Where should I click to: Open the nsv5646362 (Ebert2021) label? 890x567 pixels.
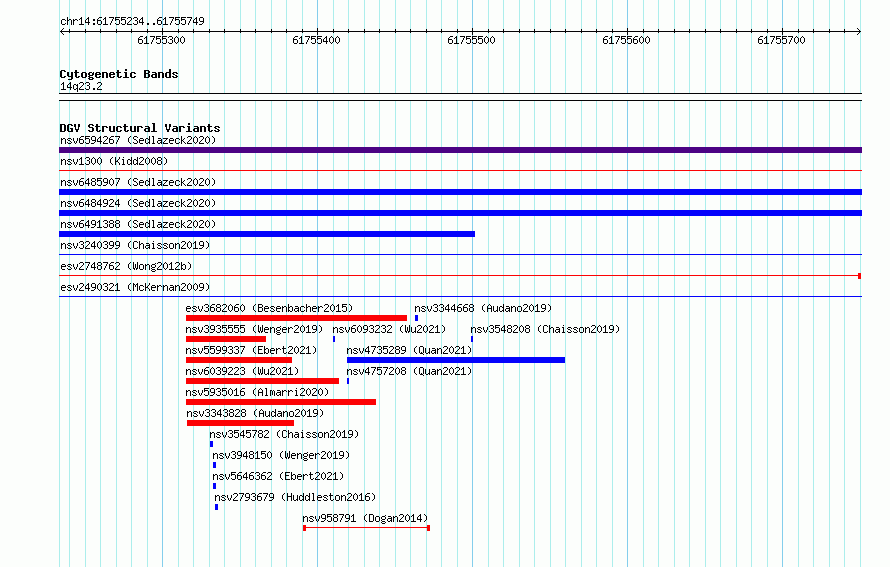tap(278, 476)
